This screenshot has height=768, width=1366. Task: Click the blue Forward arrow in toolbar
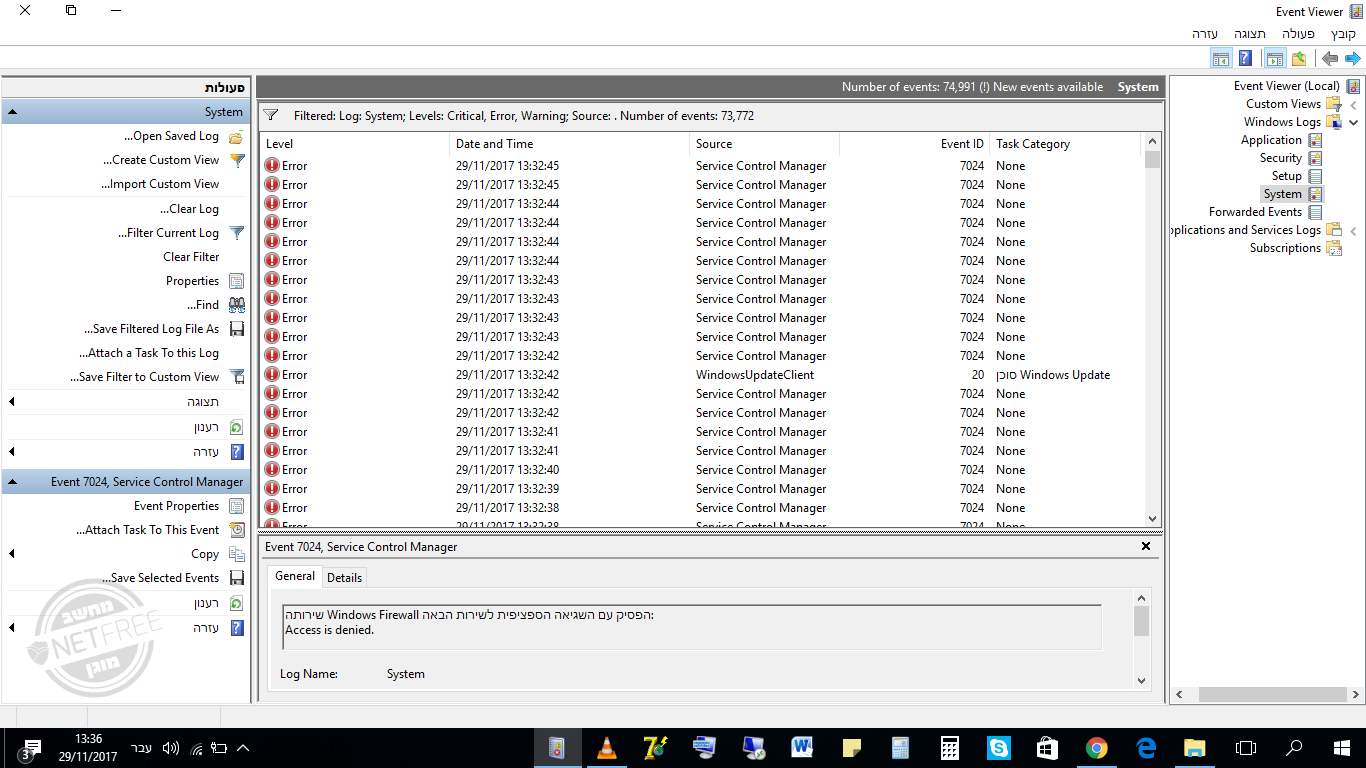[1352, 59]
